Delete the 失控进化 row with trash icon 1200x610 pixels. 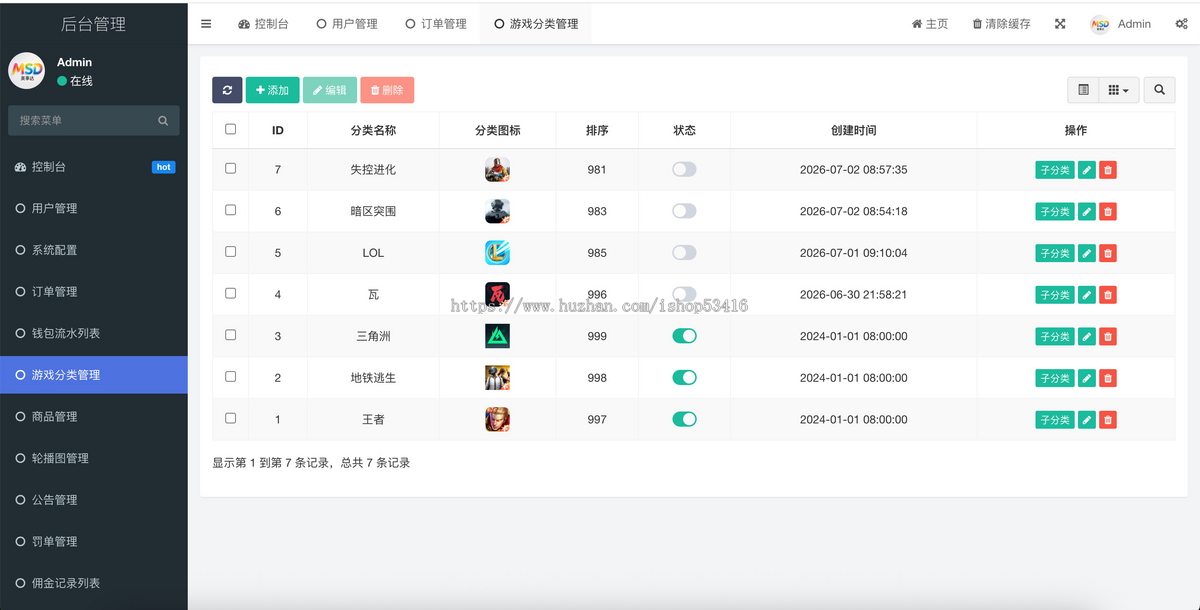[x=1107, y=170]
